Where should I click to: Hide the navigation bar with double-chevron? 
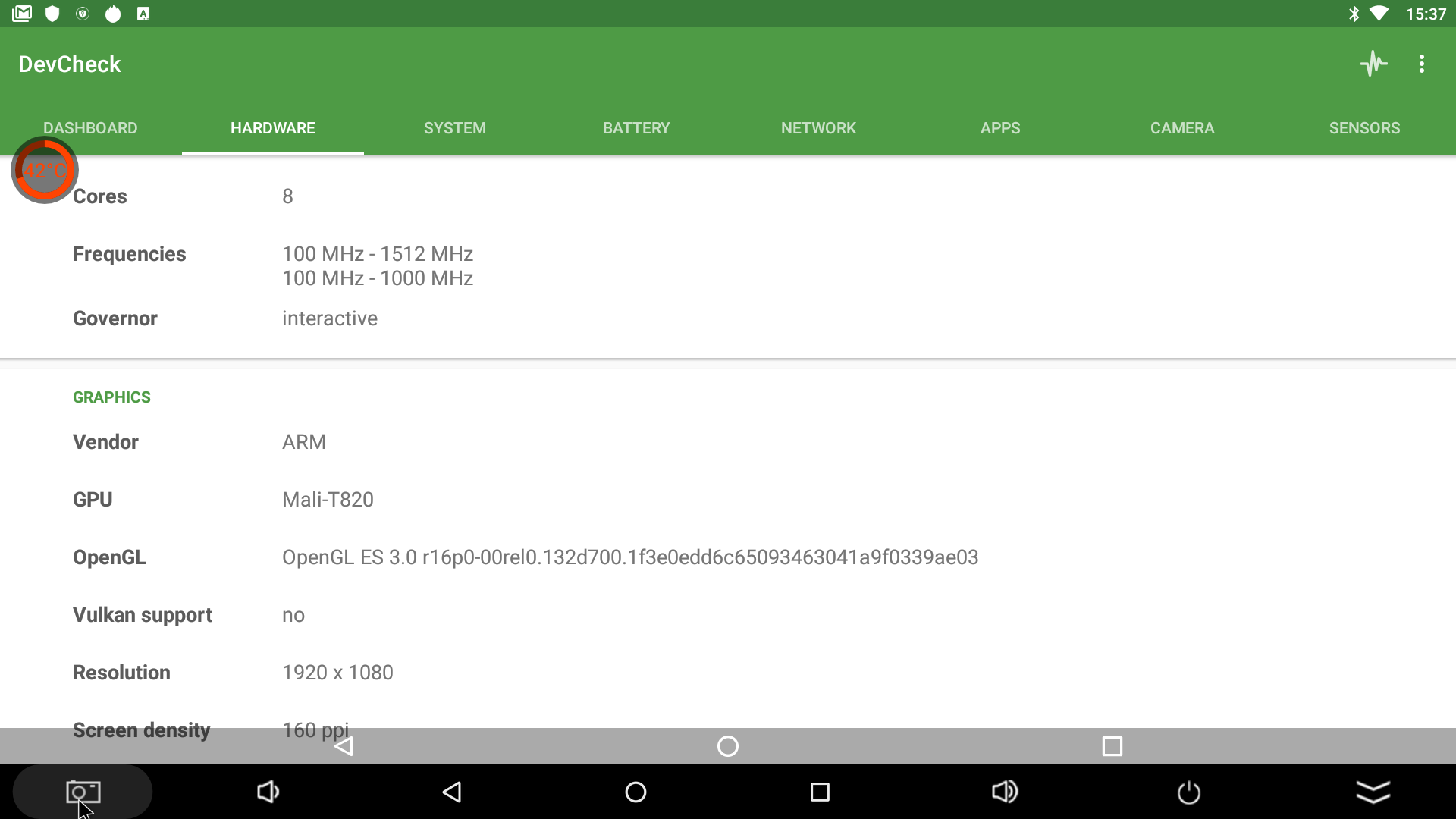tap(1373, 792)
